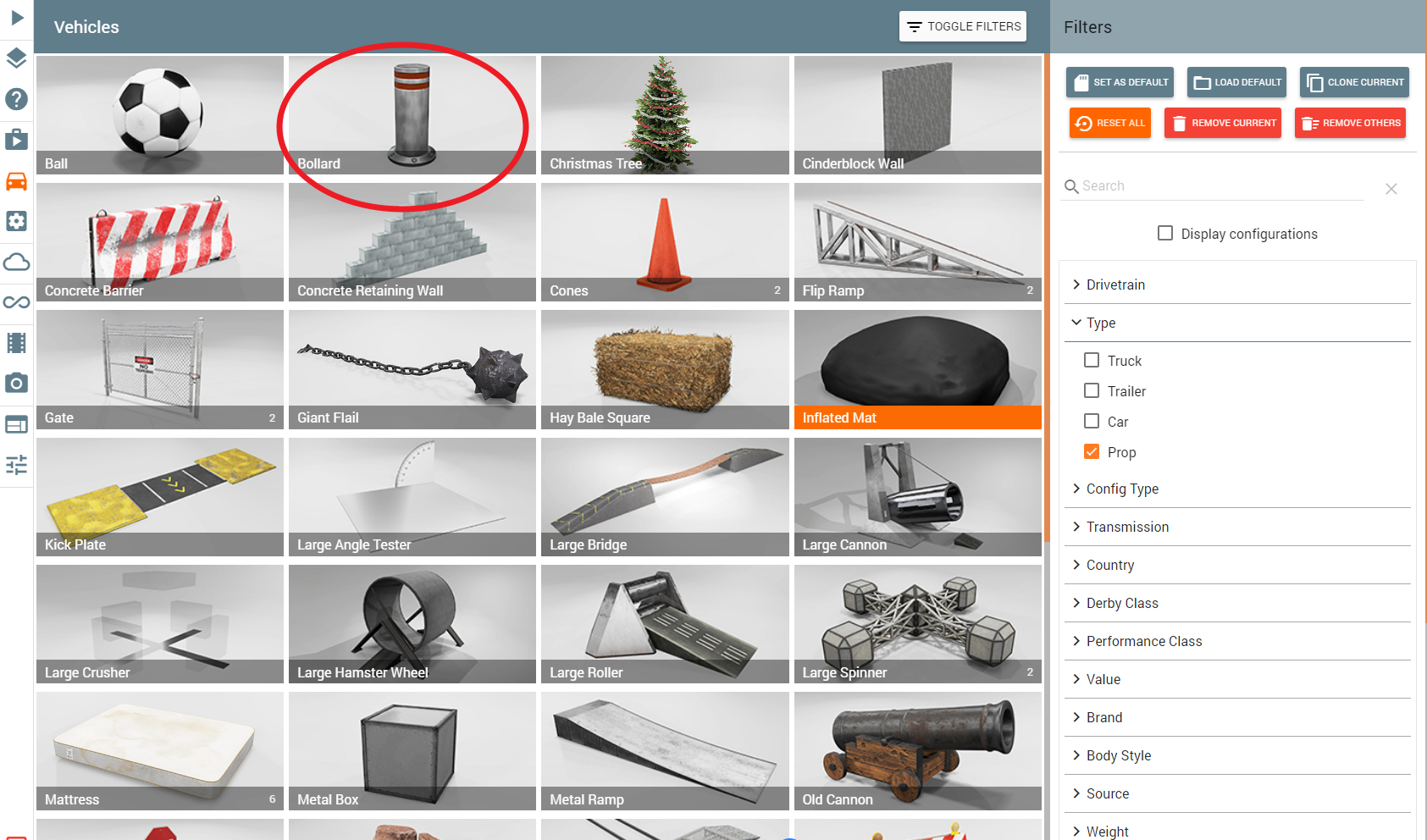
Task: Uncheck the Prop type filter
Action: pos(1092,451)
